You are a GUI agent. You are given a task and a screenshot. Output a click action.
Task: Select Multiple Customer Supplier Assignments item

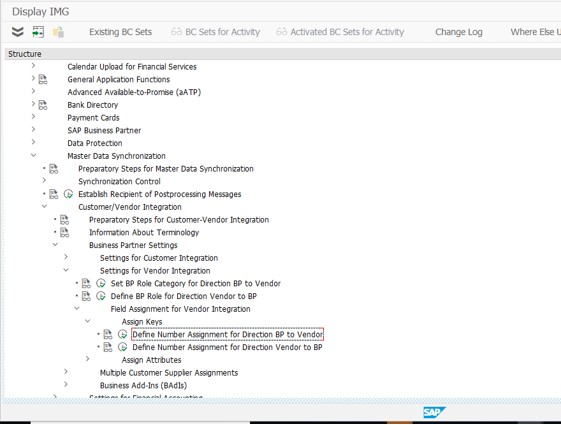(169, 373)
